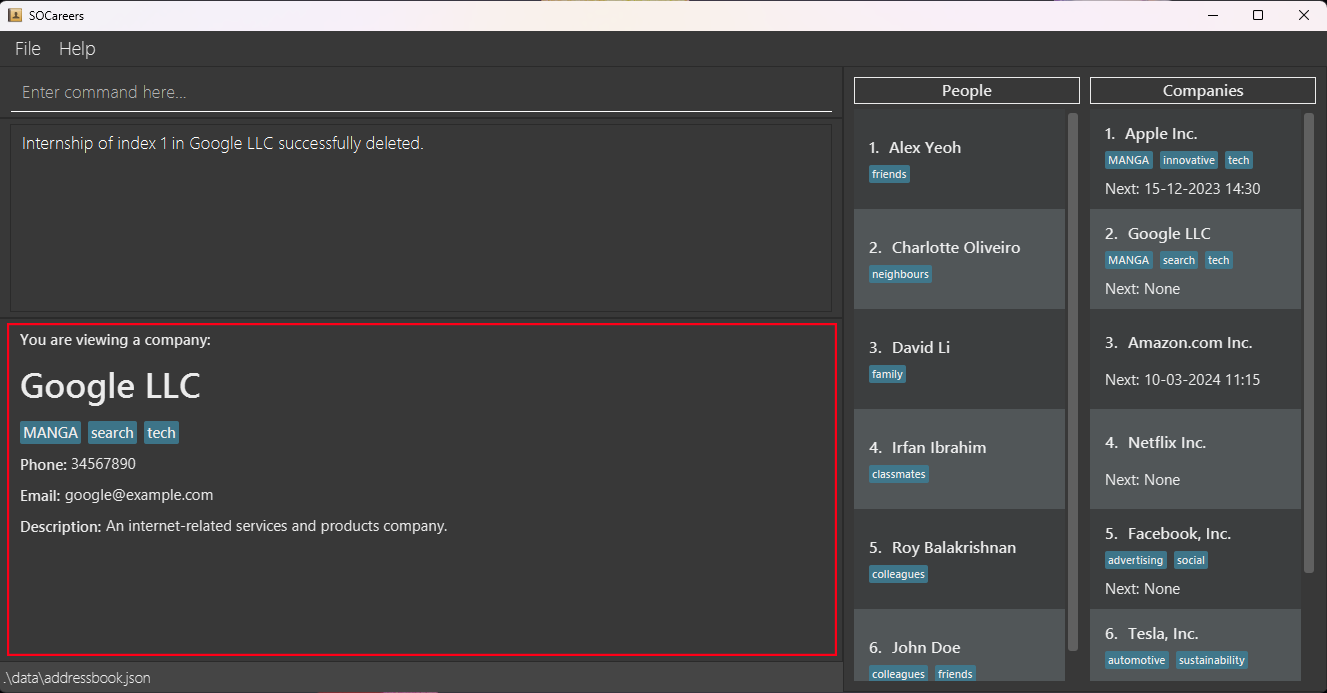Click the command input field
This screenshot has height=693, width=1327.
click(420, 91)
